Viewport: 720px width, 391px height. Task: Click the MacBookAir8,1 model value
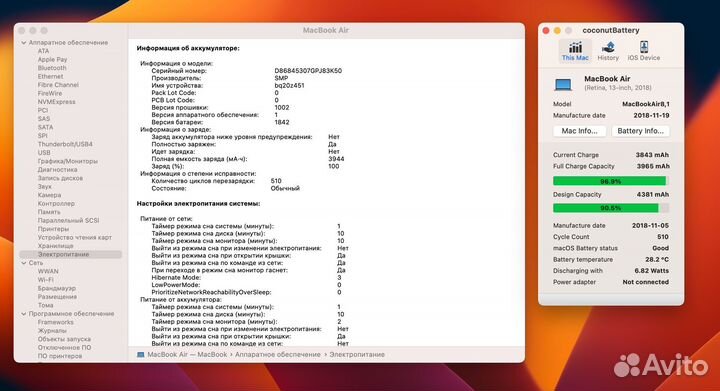click(646, 104)
